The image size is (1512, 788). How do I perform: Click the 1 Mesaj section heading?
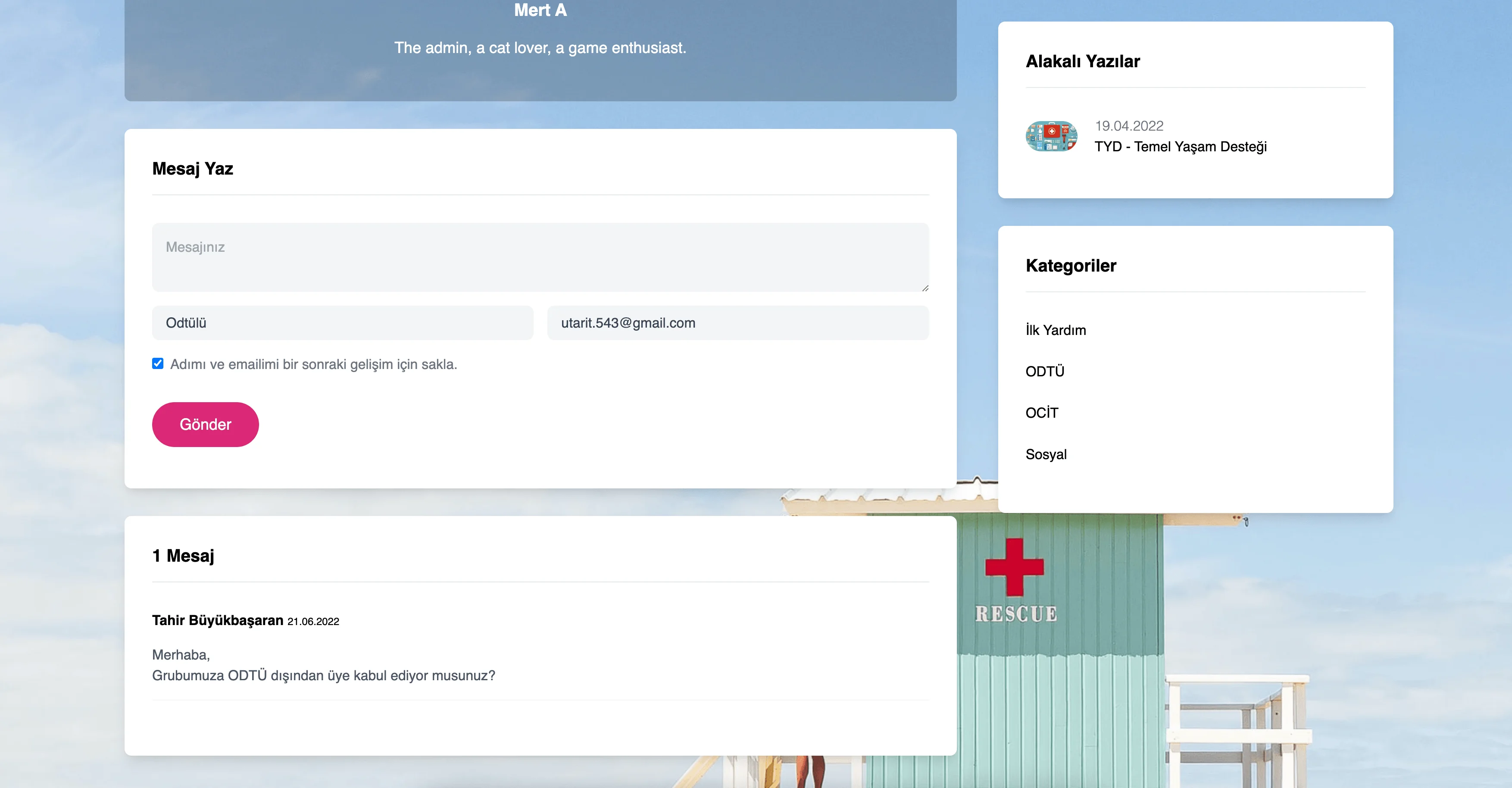point(183,556)
